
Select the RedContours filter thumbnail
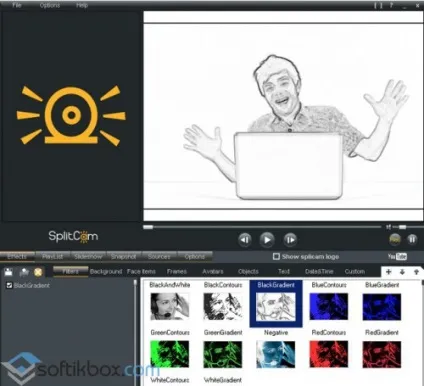[x=329, y=354]
